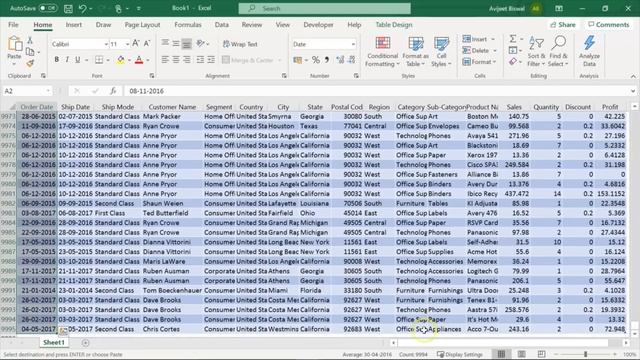Launch Analyze Data
The width and height of the screenshot is (640, 360).
pyautogui.click(x=589, y=52)
